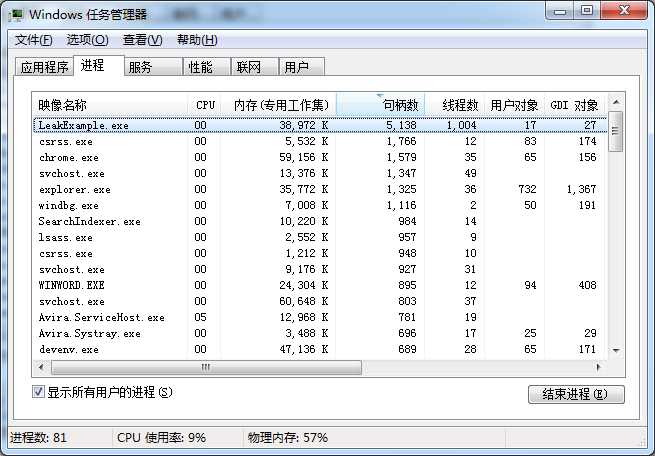Screen dimensions: 655x456
Task: Click the CPU 使用率: 9% status entry
Action: (161, 438)
